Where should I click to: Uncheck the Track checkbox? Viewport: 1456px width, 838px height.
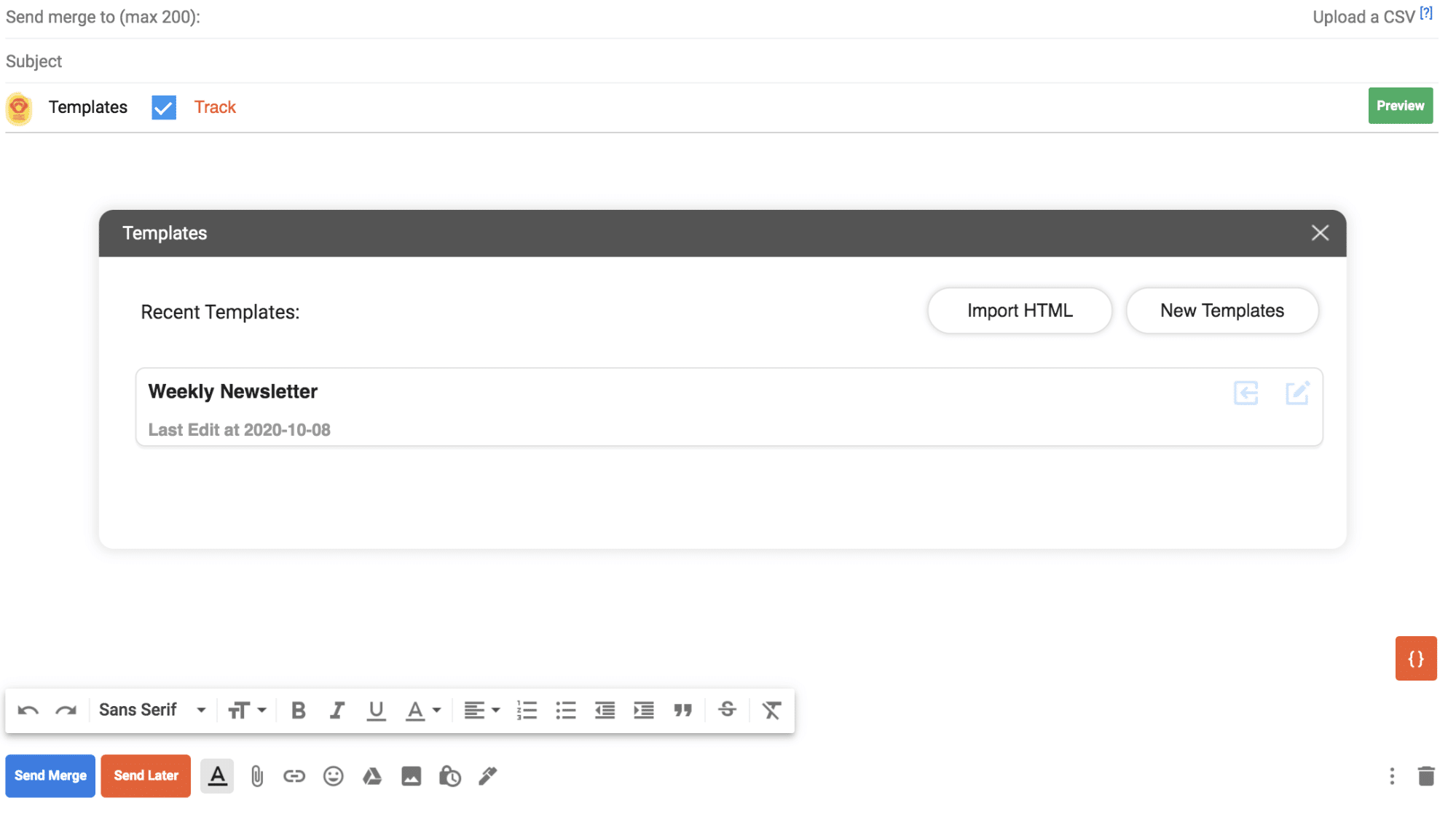tap(164, 108)
